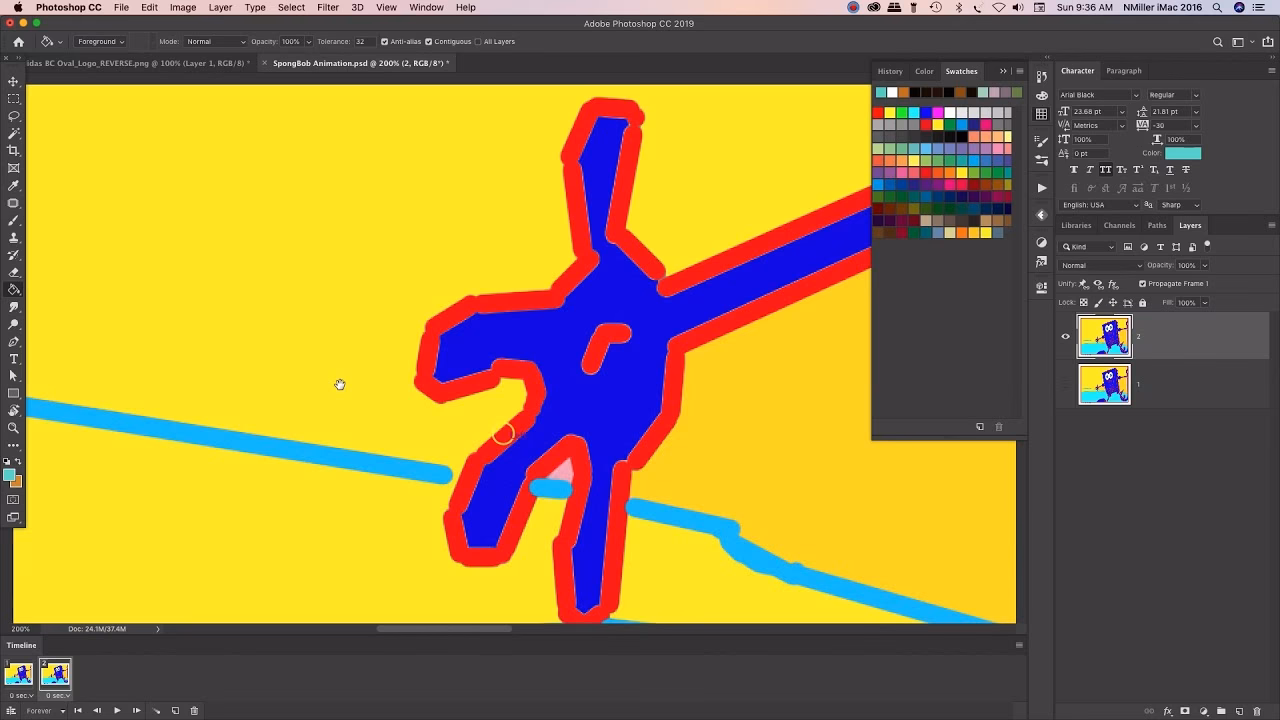Play the animation in the timeline
The image size is (1280, 720).
(x=117, y=710)
